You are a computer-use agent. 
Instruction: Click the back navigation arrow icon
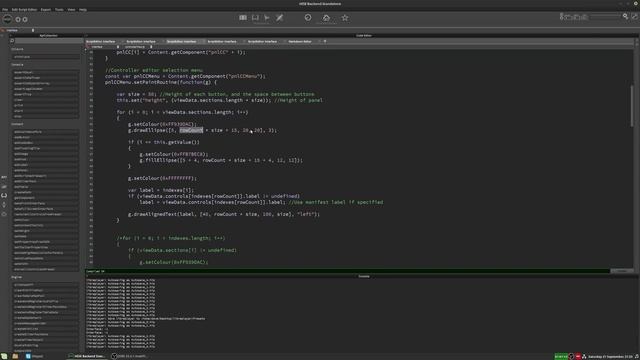pos(18,19)
